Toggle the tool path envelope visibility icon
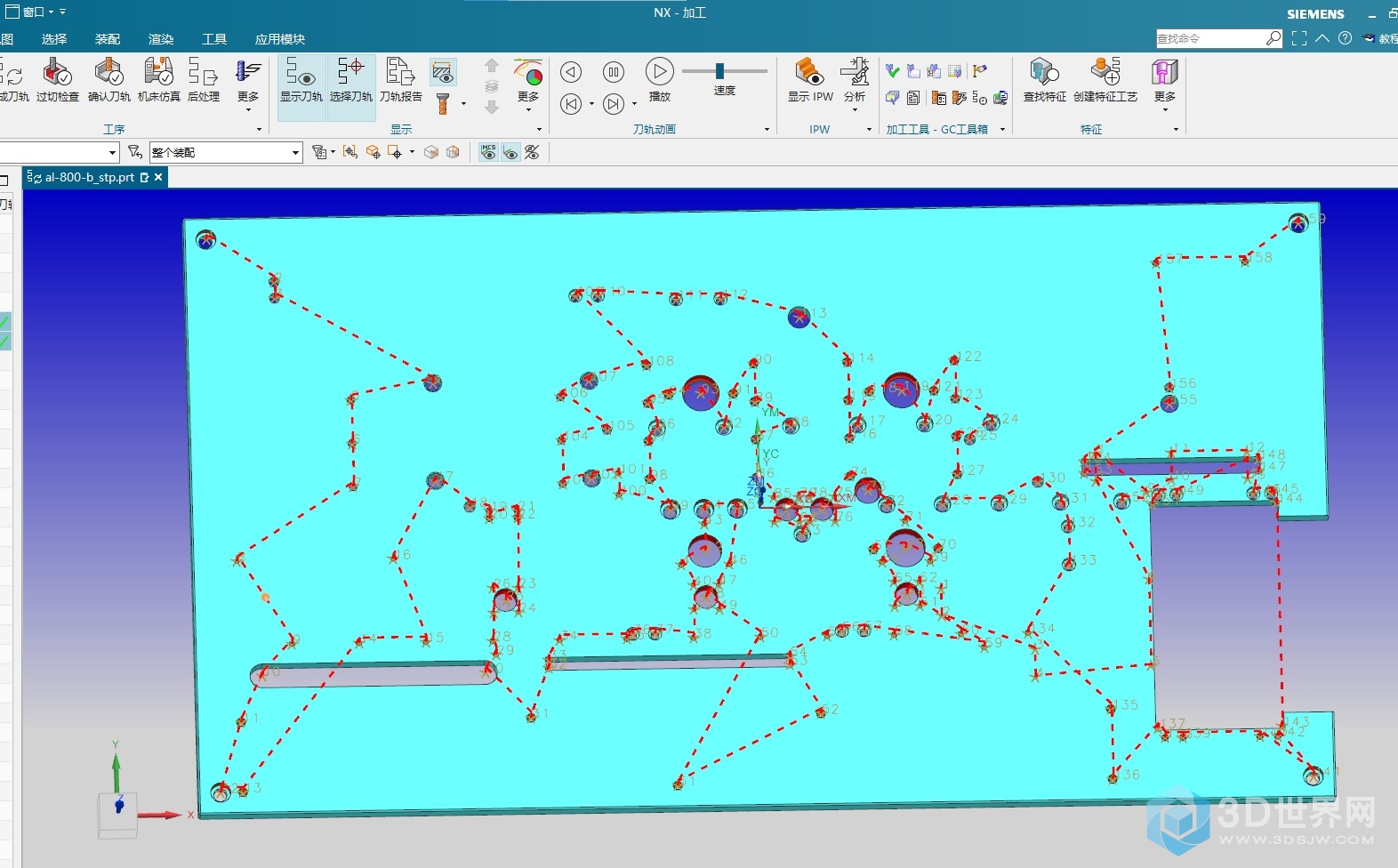 click(443, 71)
